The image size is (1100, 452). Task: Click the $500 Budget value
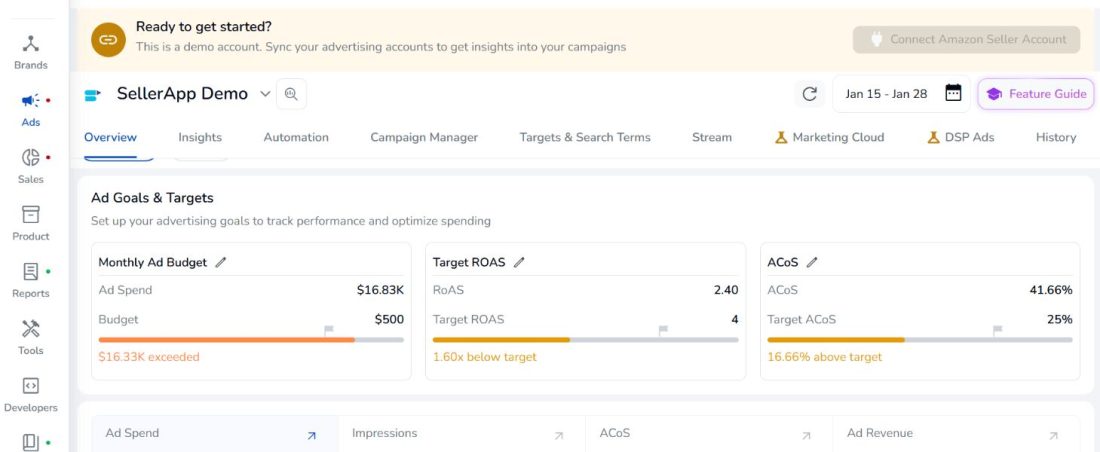pyautogui.click(x=389, y=319)
